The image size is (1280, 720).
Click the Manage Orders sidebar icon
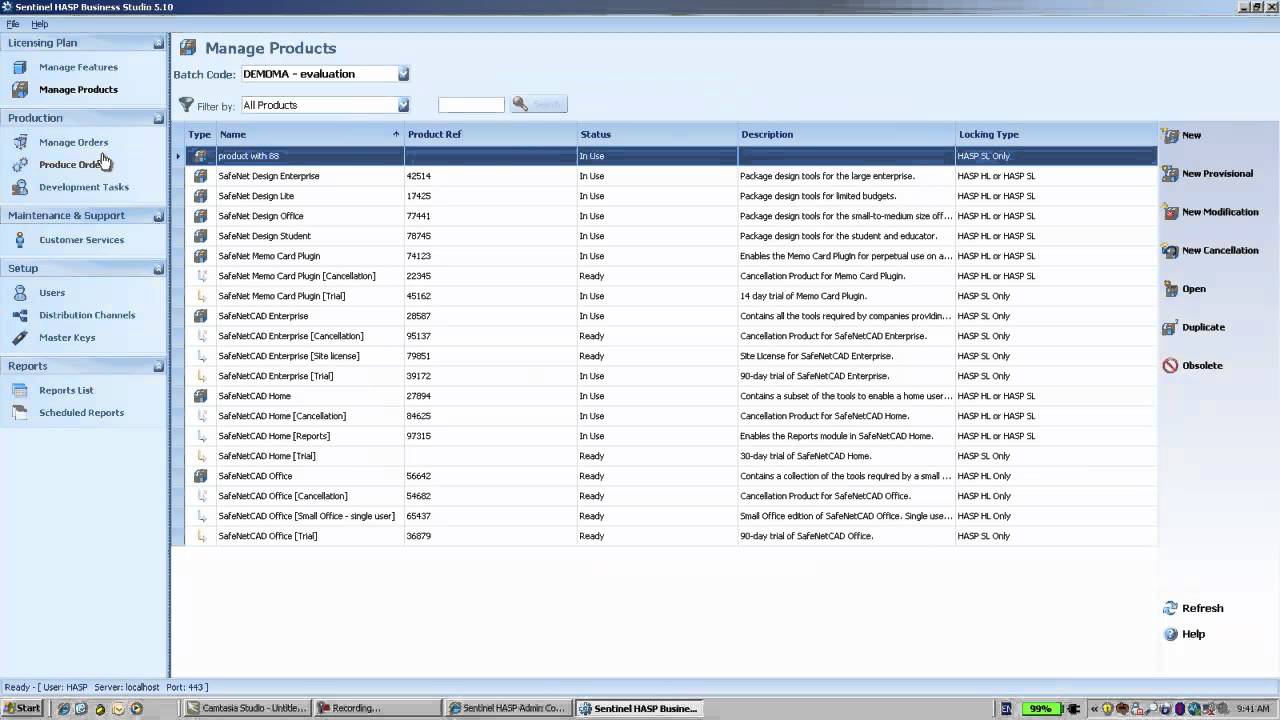[x=20, y=142]
